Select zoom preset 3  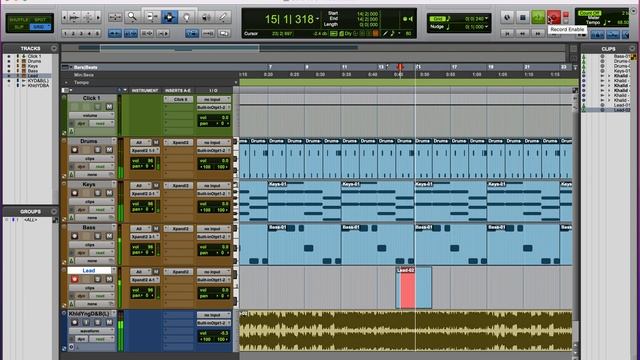pos(81,33)
